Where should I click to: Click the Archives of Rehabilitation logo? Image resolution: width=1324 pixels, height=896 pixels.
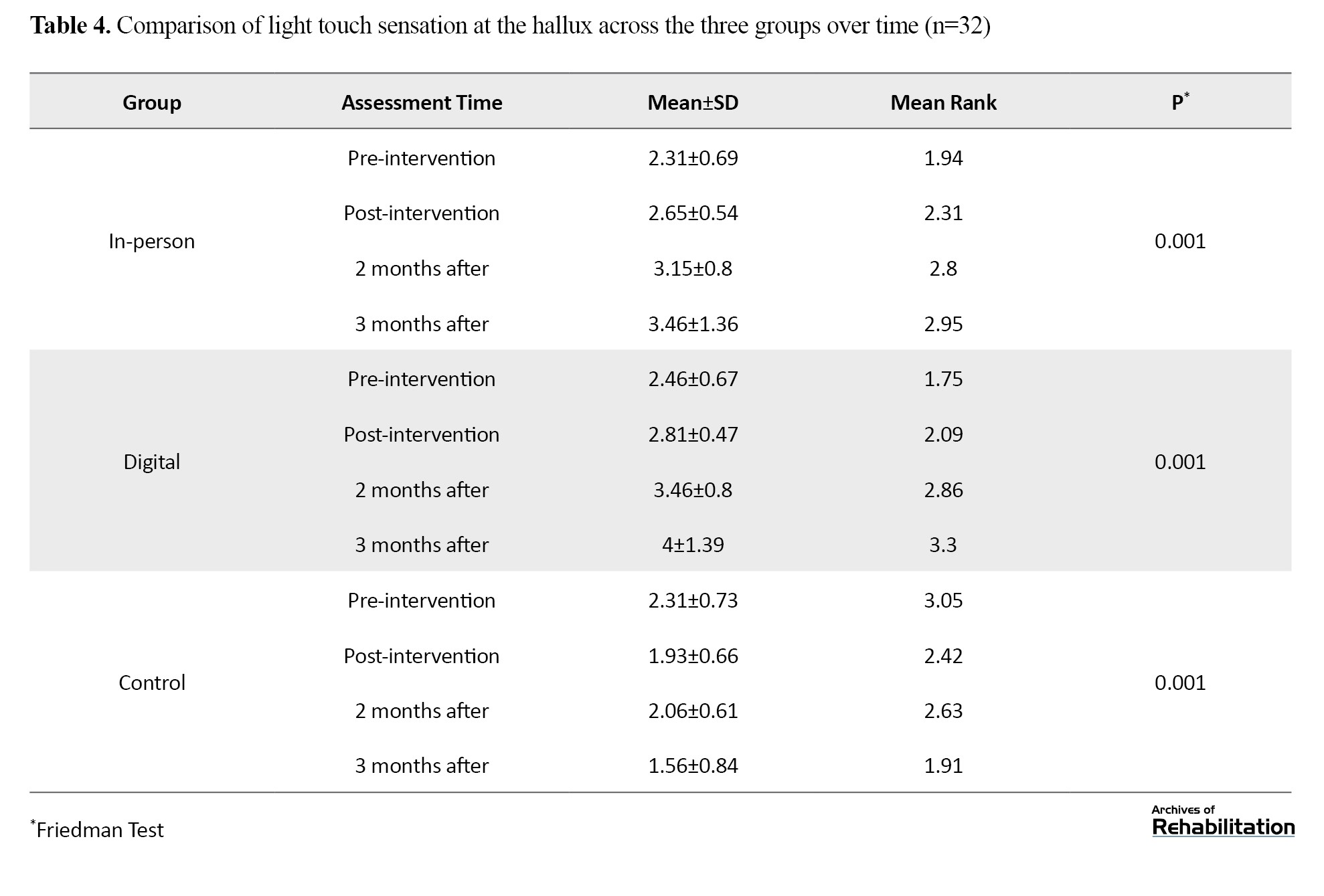pyautogui.click(x=1222, y=820)
